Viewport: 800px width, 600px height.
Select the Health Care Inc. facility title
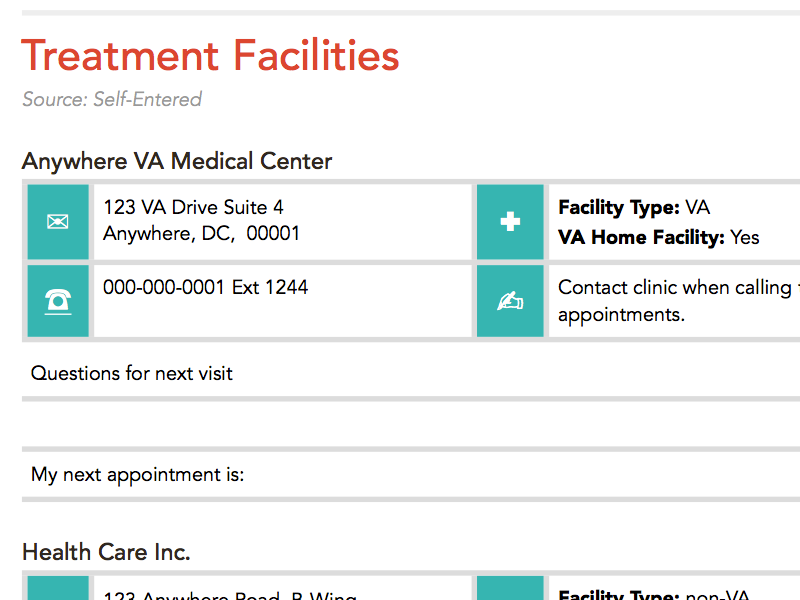point(106,552)
